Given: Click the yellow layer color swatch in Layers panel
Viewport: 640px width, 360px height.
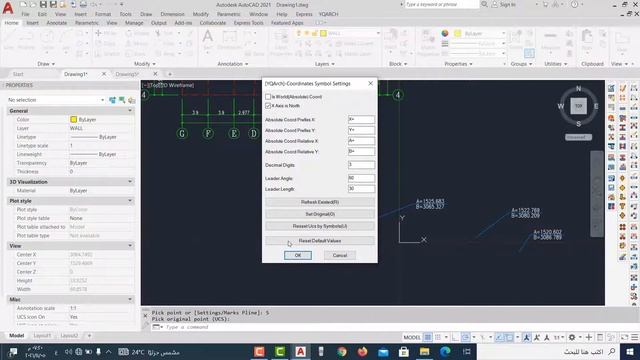Looking at the screenshot, I should tap(323, 33).
